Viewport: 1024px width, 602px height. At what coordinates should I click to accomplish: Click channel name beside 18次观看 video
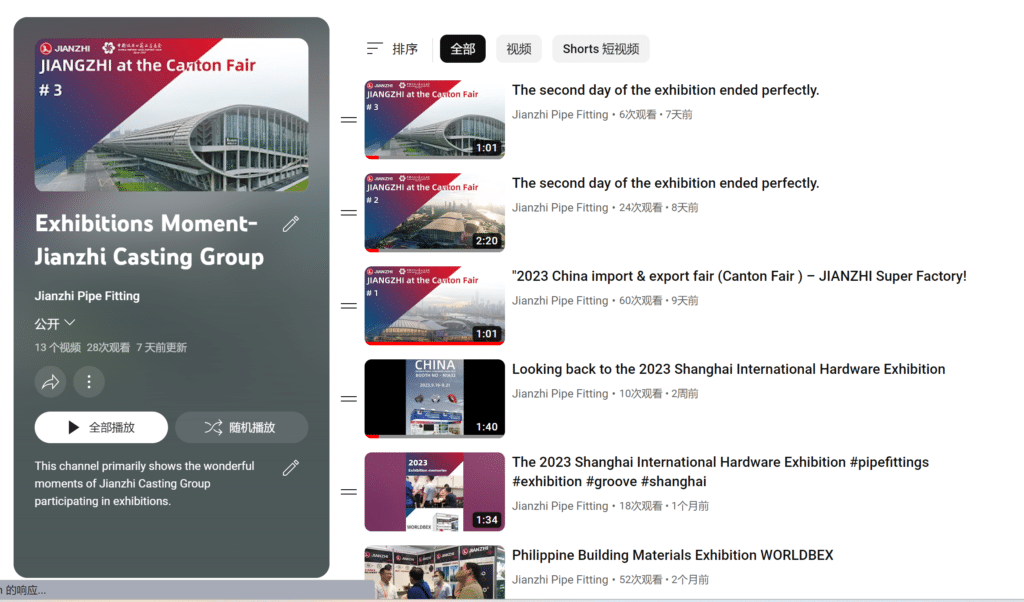coord(560,506)
